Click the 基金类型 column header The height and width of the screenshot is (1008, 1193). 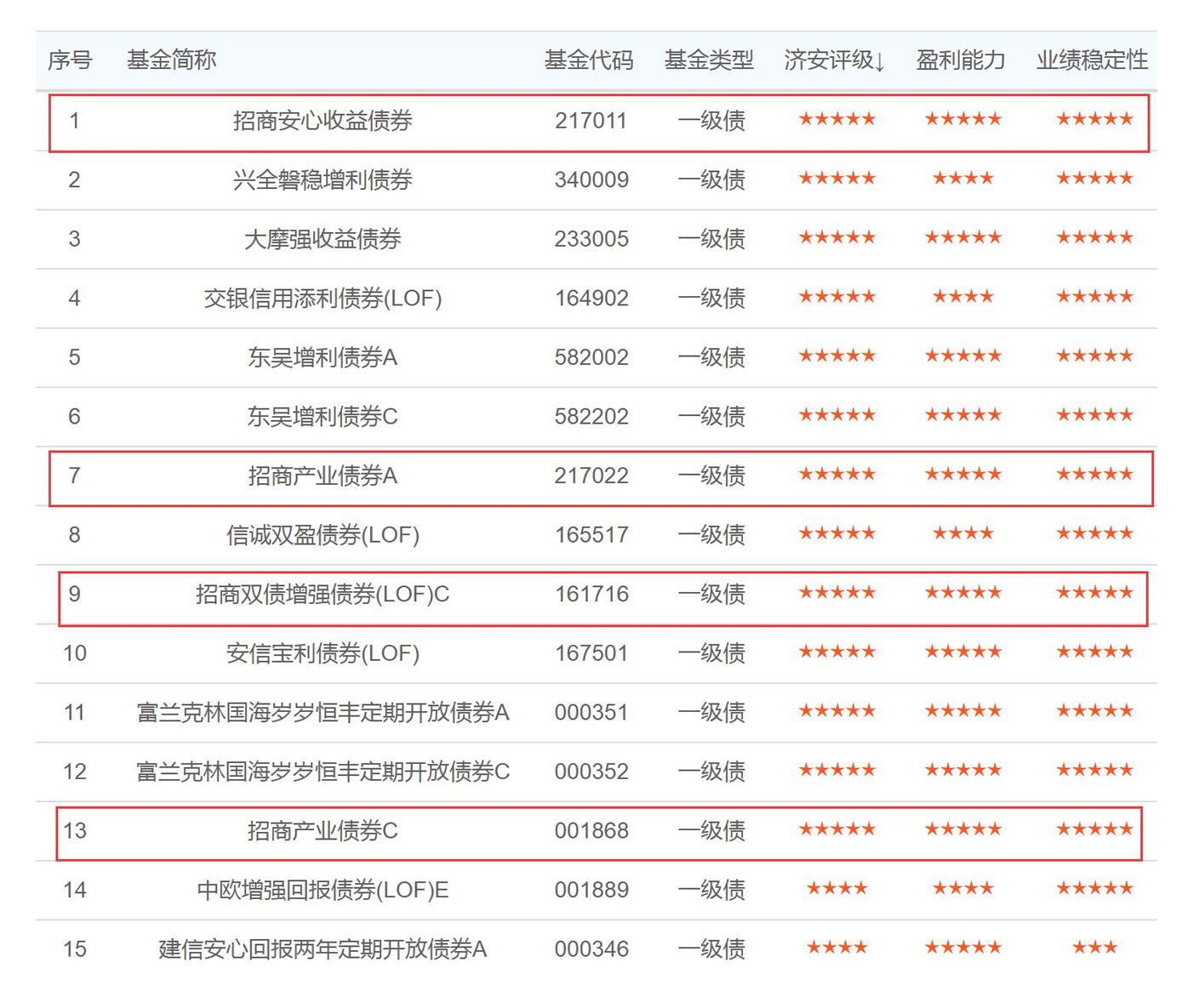[709, 60]
